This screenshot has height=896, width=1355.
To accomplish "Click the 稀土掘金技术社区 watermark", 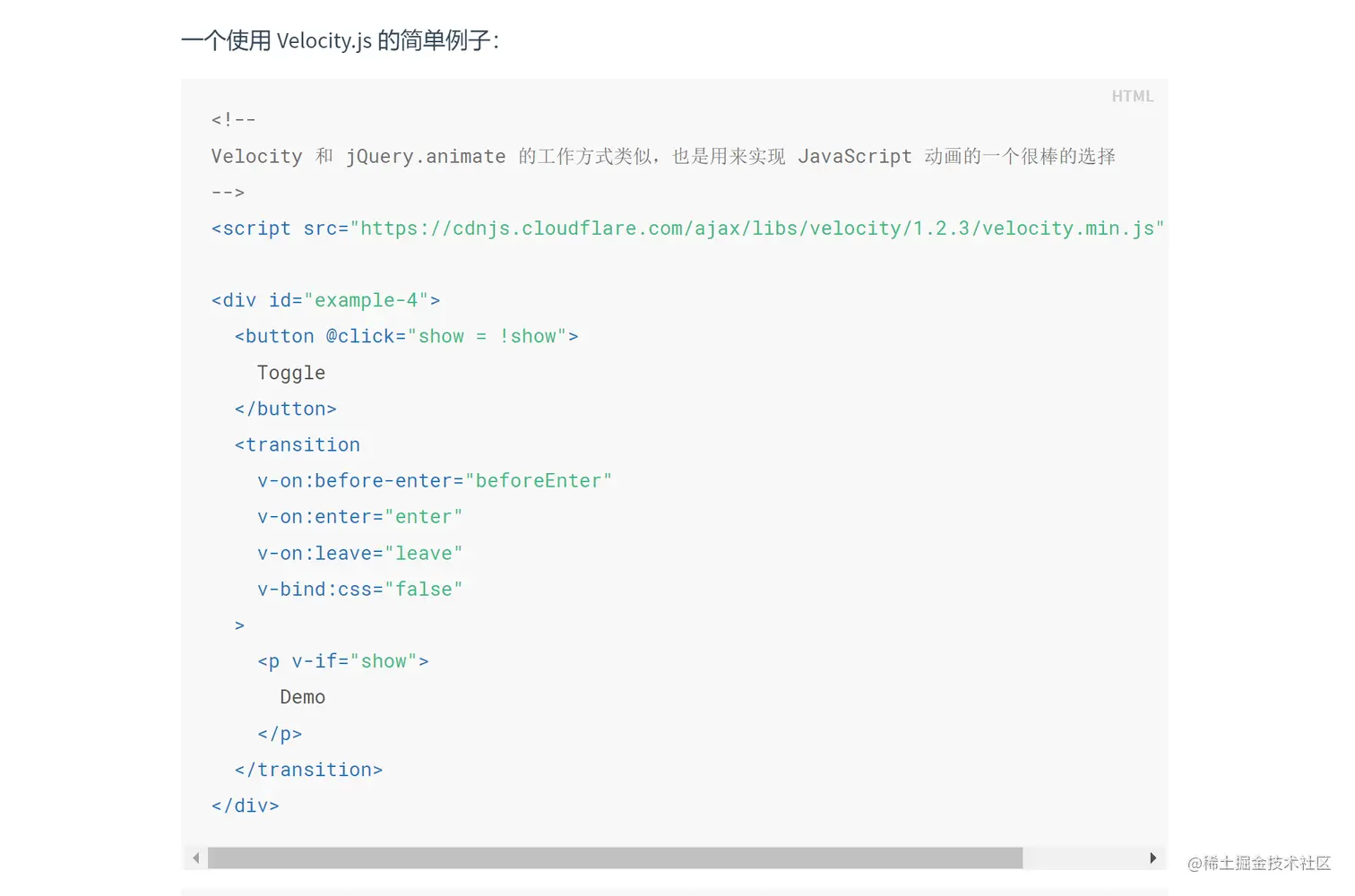I will tap(1258, 864).
